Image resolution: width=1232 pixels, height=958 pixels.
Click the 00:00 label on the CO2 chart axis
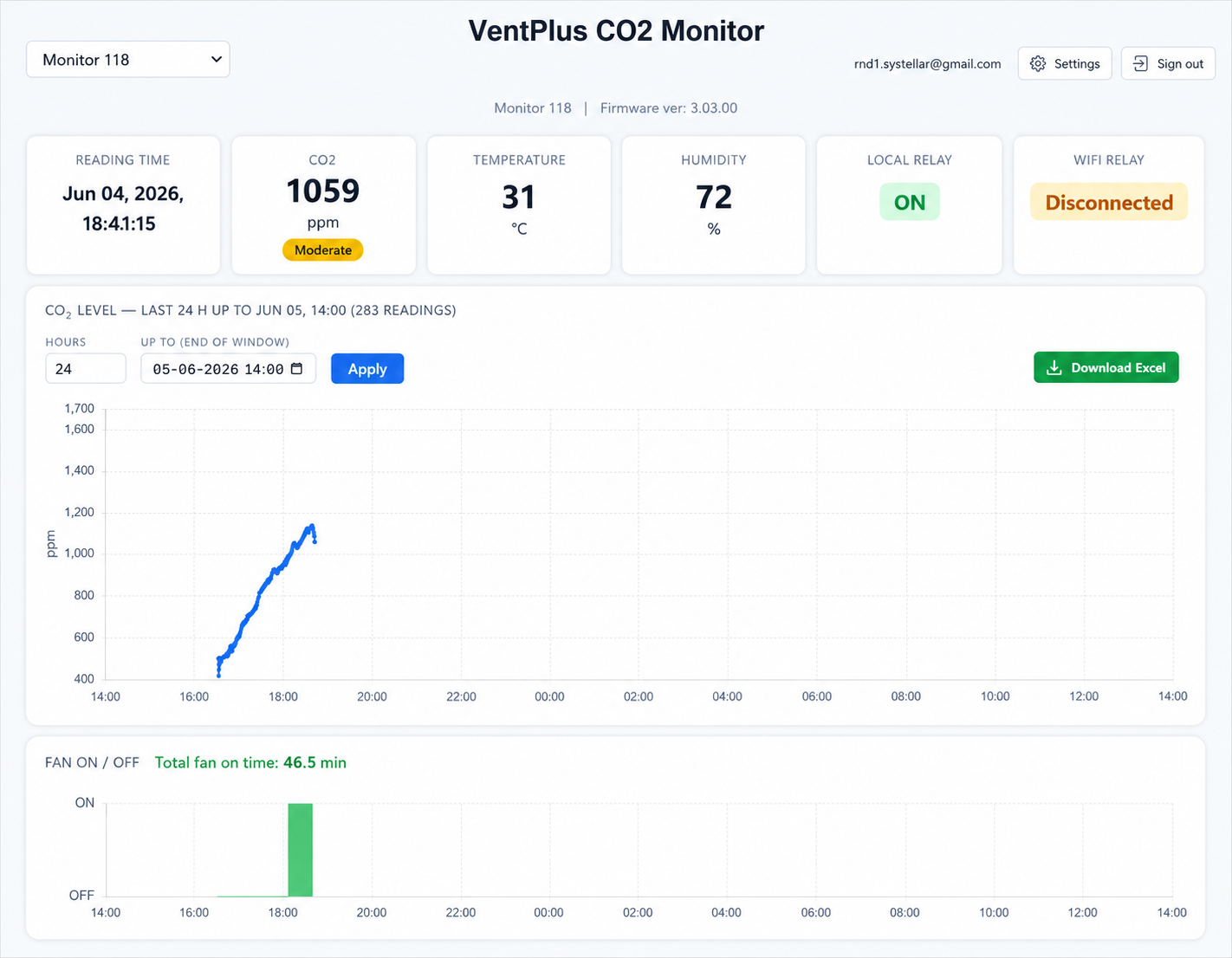coord(549,696)
